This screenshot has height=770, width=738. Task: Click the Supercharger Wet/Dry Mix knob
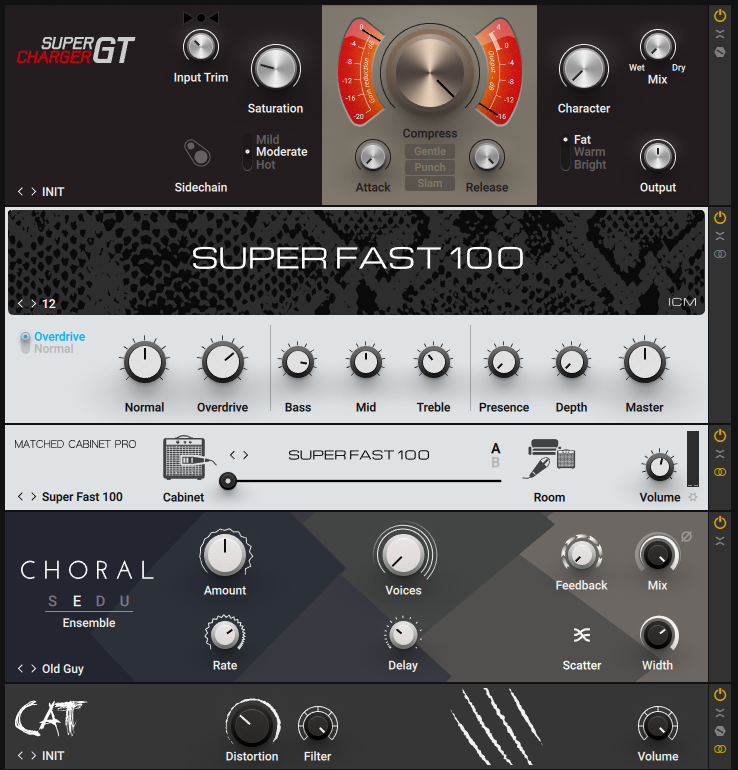[x=657, y=47]
